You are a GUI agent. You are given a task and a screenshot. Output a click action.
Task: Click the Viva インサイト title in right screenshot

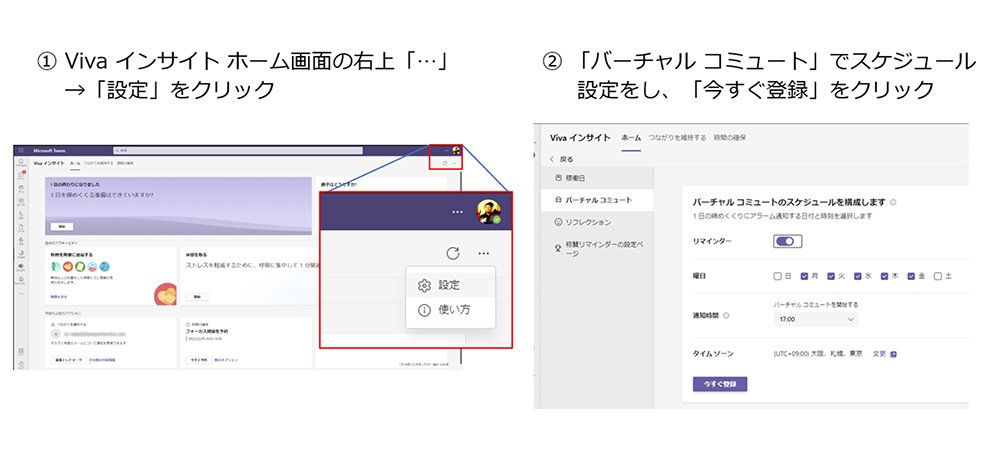(x=580, y=138)
